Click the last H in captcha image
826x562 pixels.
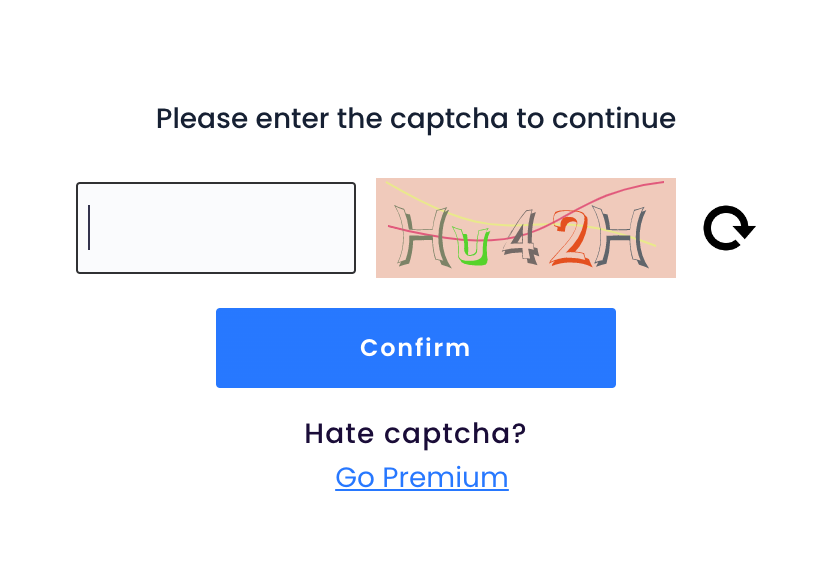tap(621, 236)
